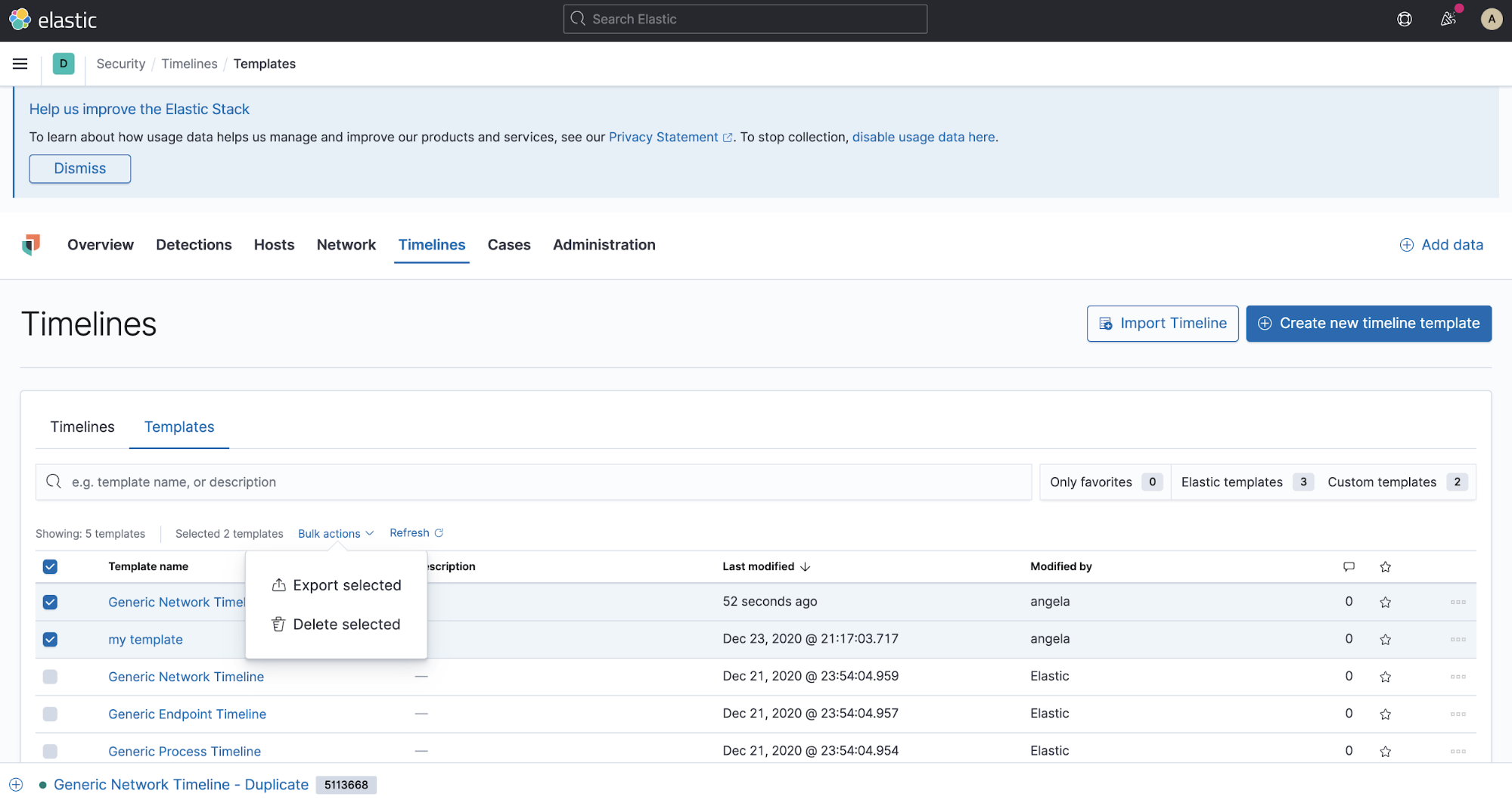This screenshot has width=1512, height=803.
Task: Click the Modified by column header
Action: click(1061, 567)
